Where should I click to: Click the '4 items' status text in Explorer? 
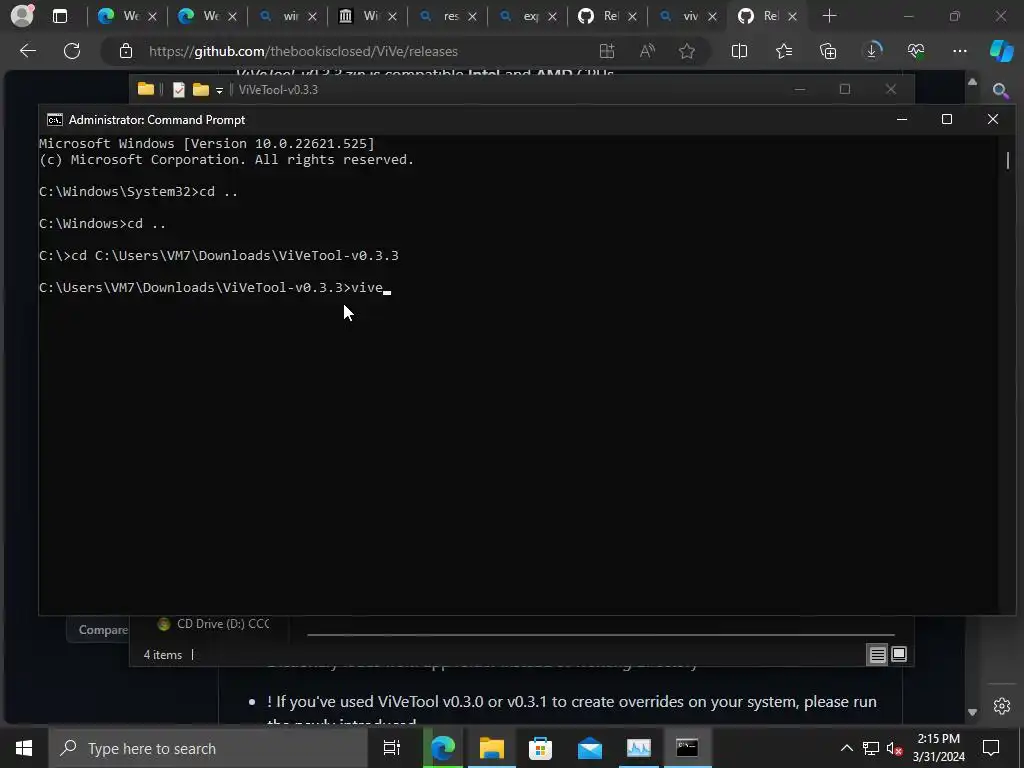click(x=163, y=654)
